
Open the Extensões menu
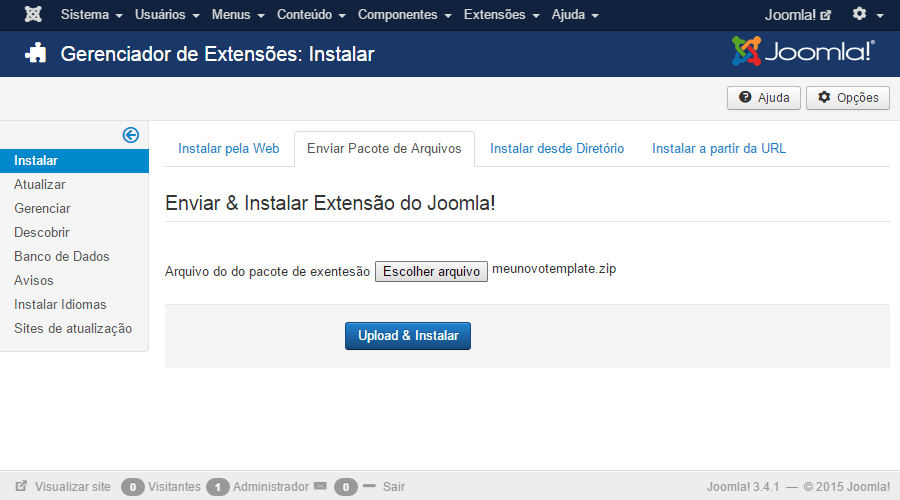click(502, 14)
